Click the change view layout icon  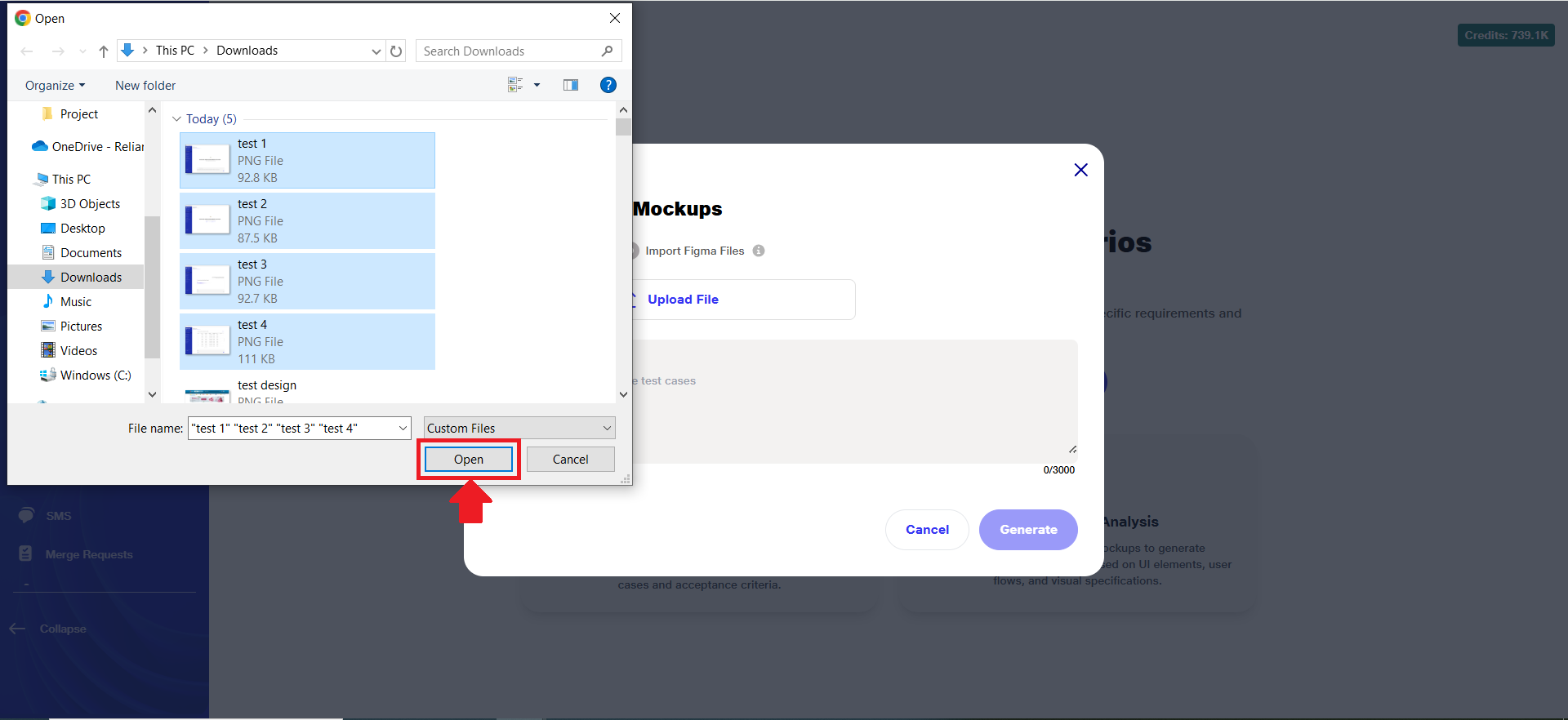515,85
